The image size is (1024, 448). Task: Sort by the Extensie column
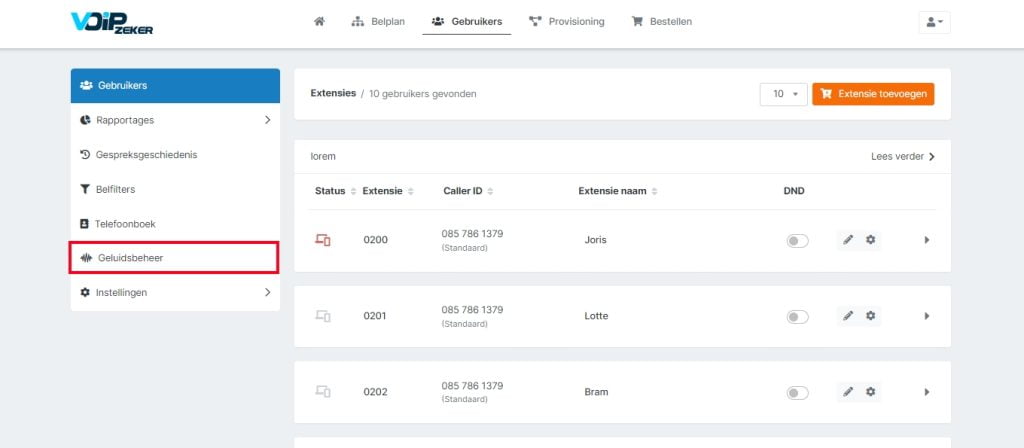click(388, 191)
